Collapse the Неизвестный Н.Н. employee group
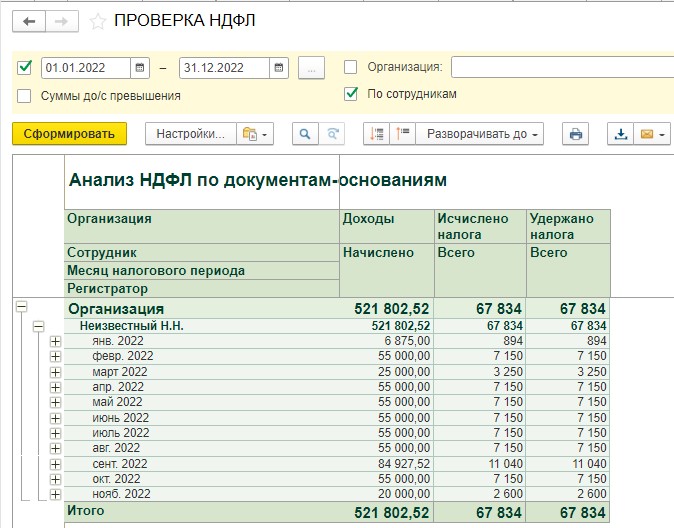674x528 pixels. (x=39, y=326)
